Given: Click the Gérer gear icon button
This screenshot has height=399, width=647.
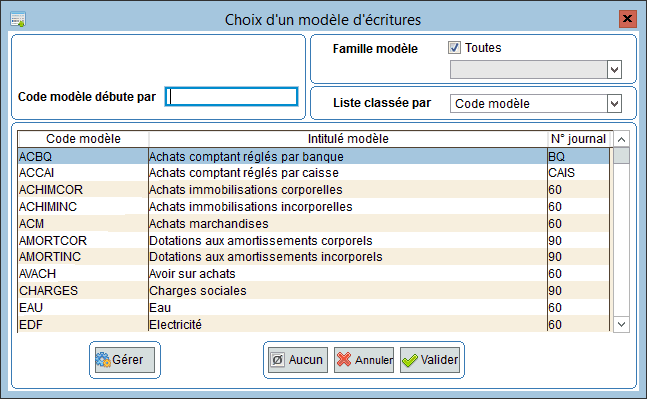Looking at the screenshot, I should [x=125, y=360].
